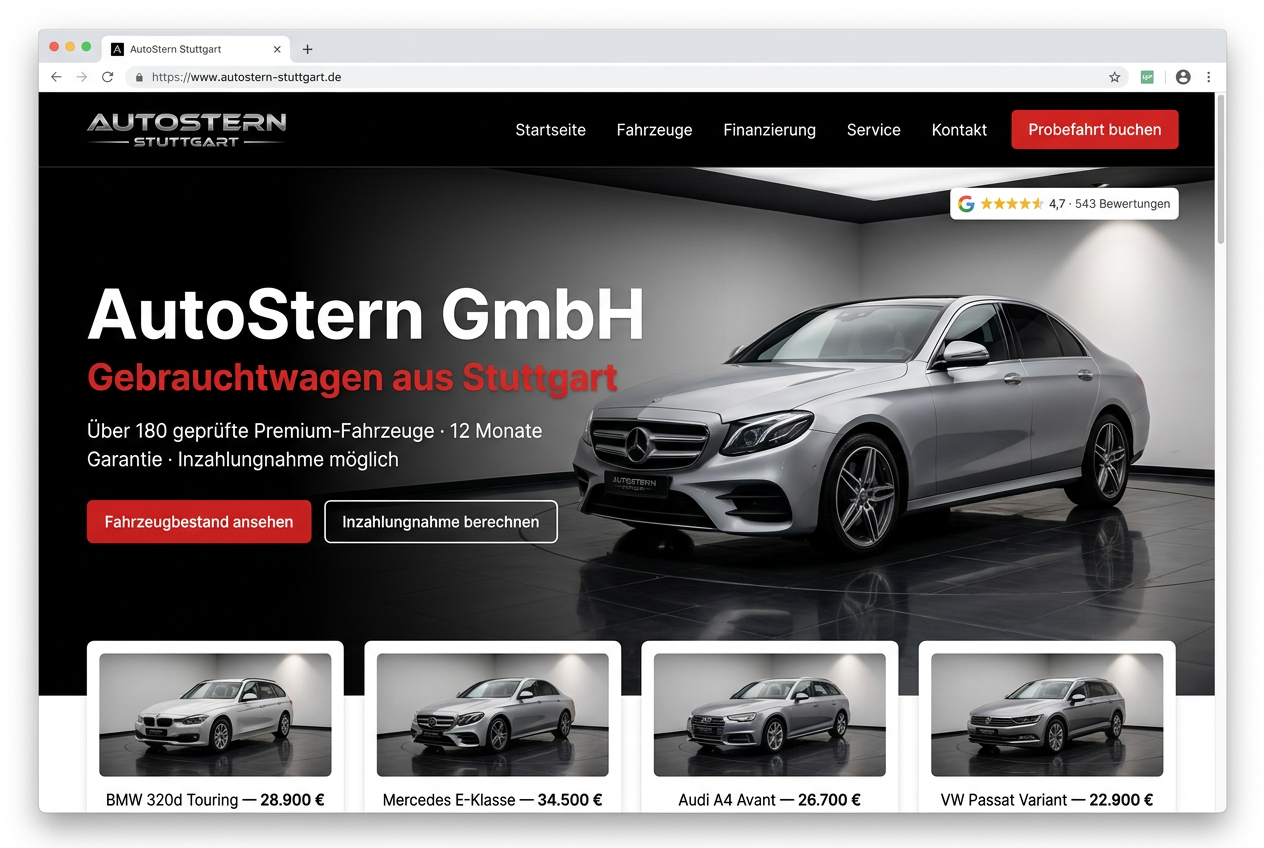The height and width of the screenshot is (848, 1264).
Task: Click the padlock icon in the address bar
Action: click(139, 77)
